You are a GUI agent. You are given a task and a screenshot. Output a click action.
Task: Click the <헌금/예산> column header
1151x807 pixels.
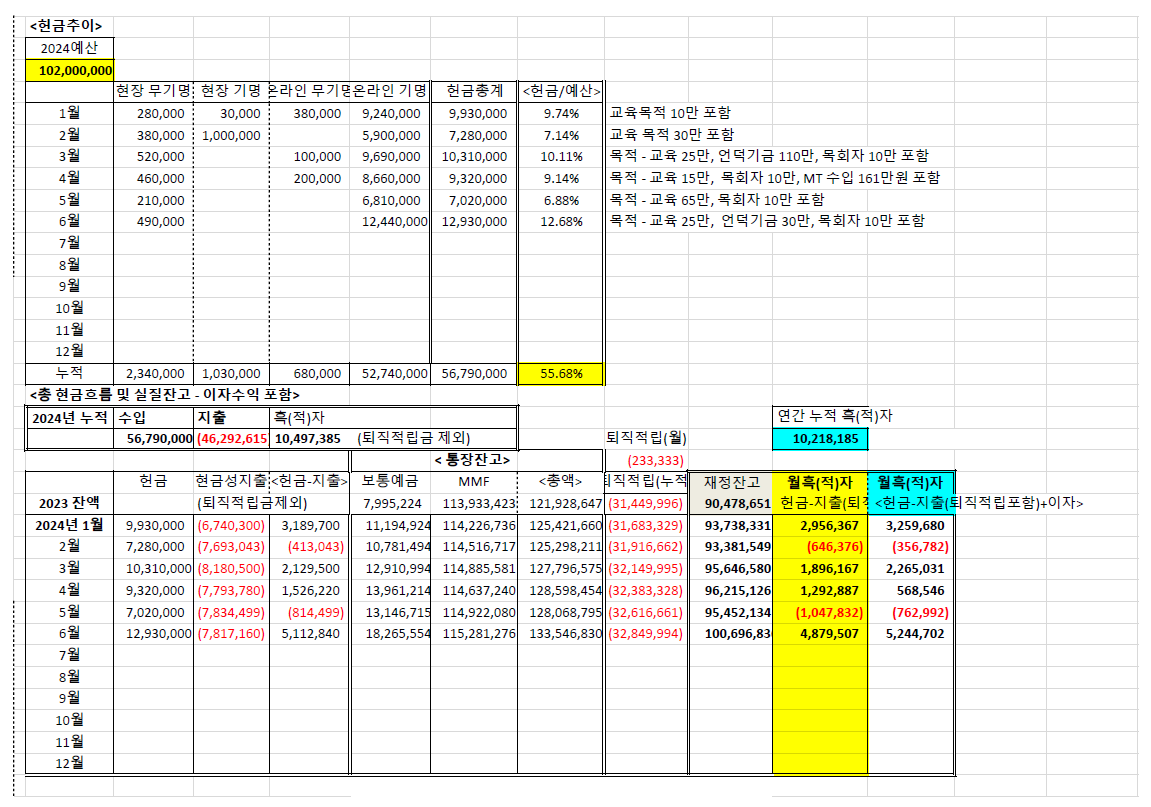tap(560, 91)
